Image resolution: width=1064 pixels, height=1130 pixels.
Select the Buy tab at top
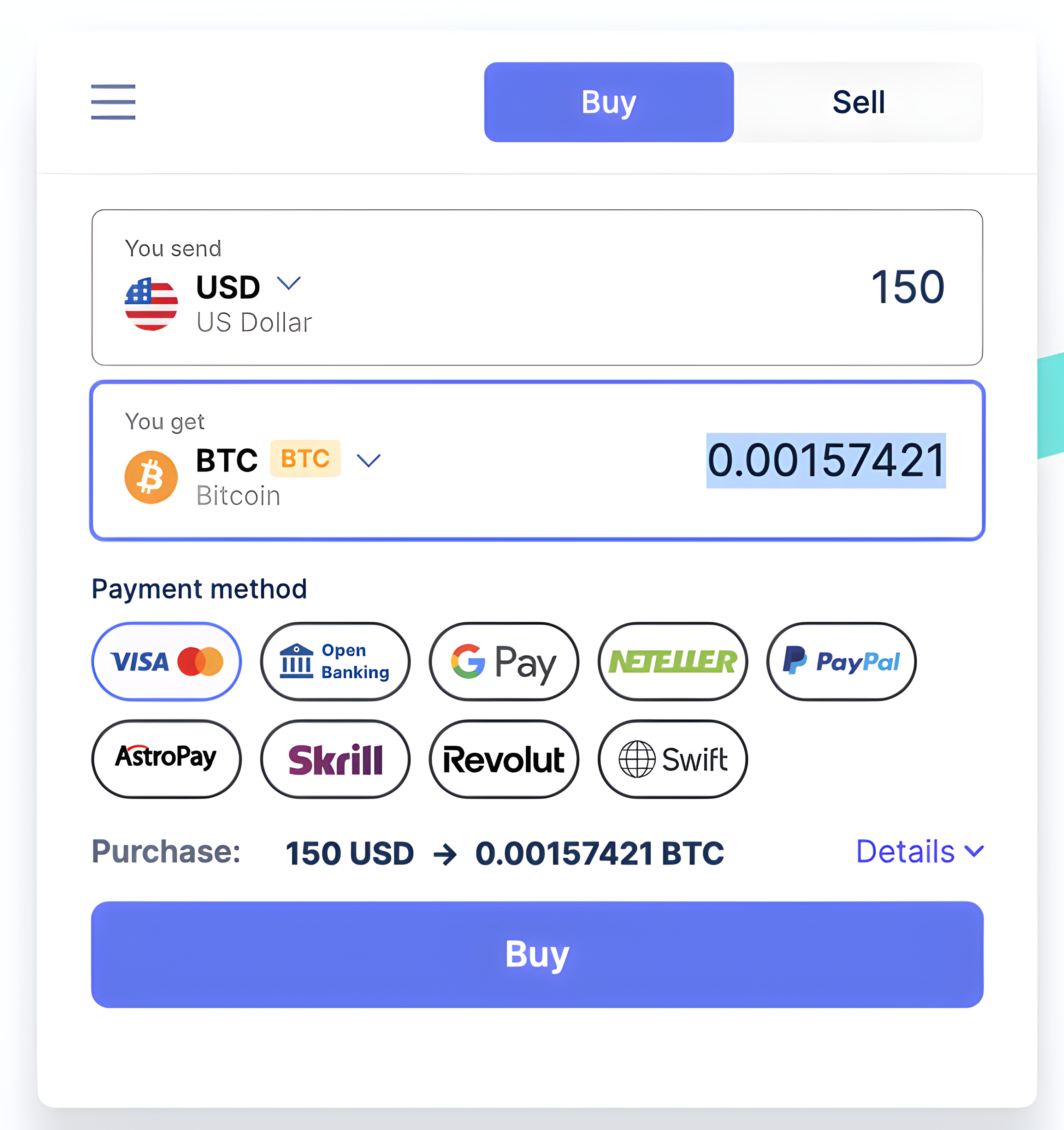click(x=609, y=102)
